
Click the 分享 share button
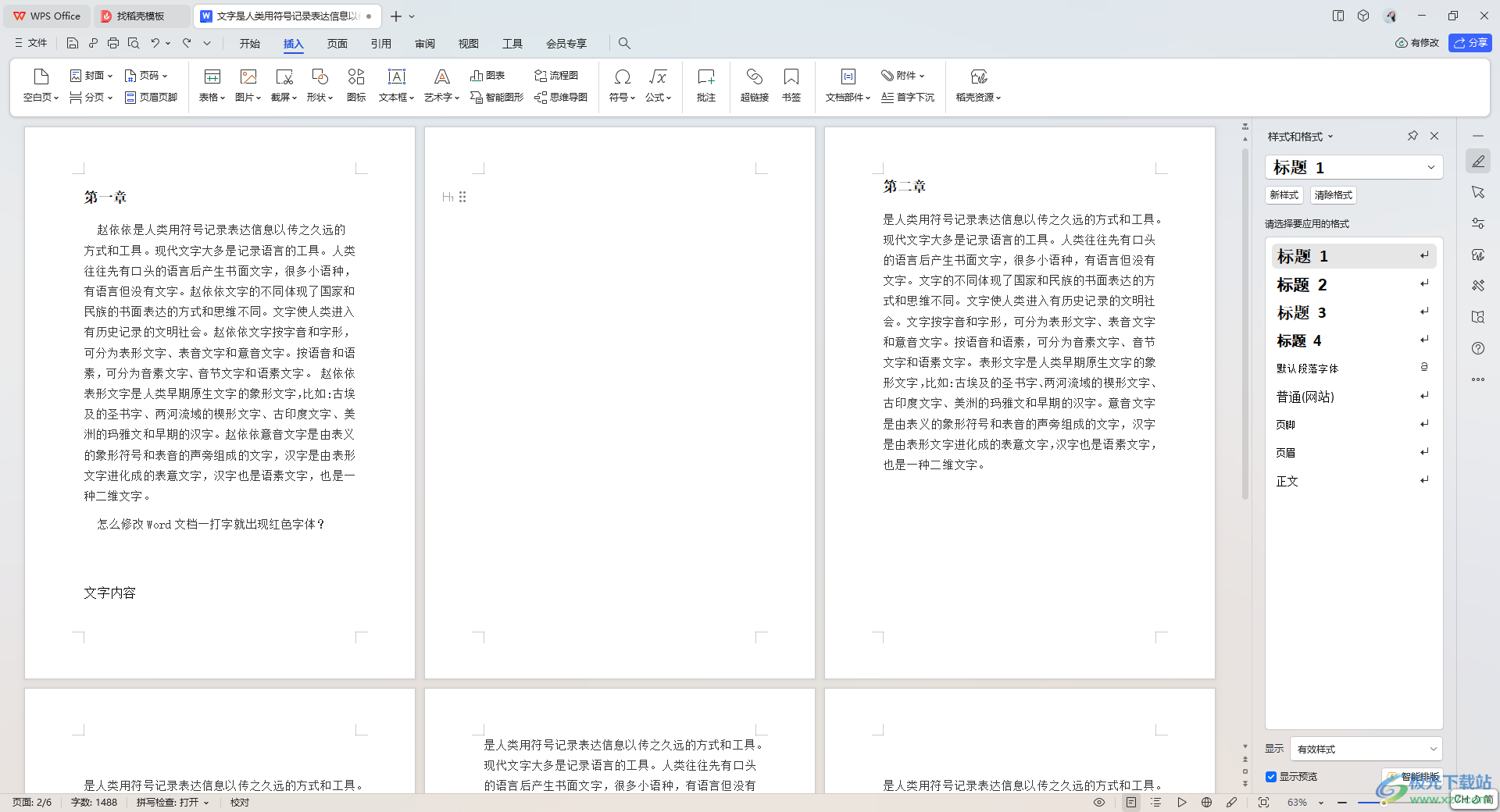point(1470,43)
